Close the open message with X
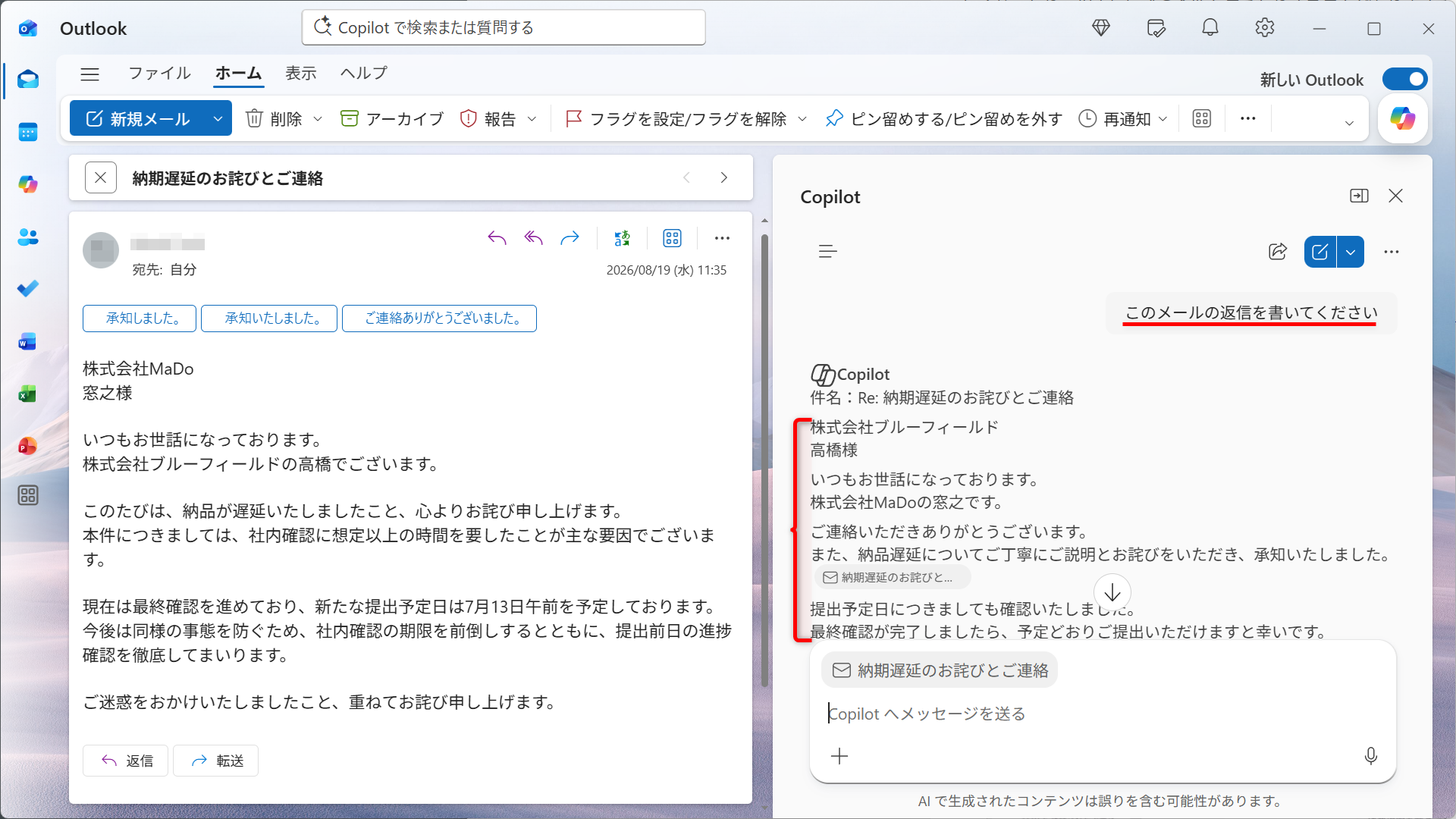The width and height of the screenshot is (1456, 819). [x=101, y=177]
